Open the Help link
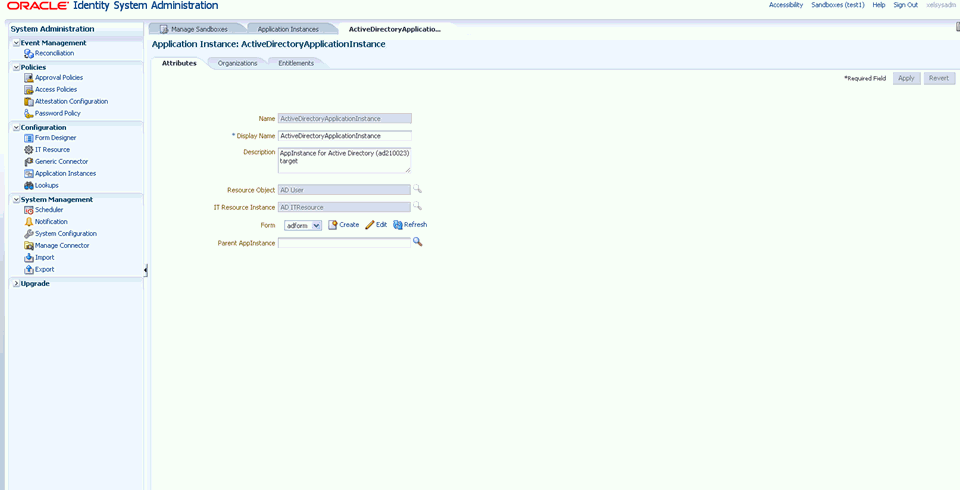The image size is (960, 490). pos(879,5)
